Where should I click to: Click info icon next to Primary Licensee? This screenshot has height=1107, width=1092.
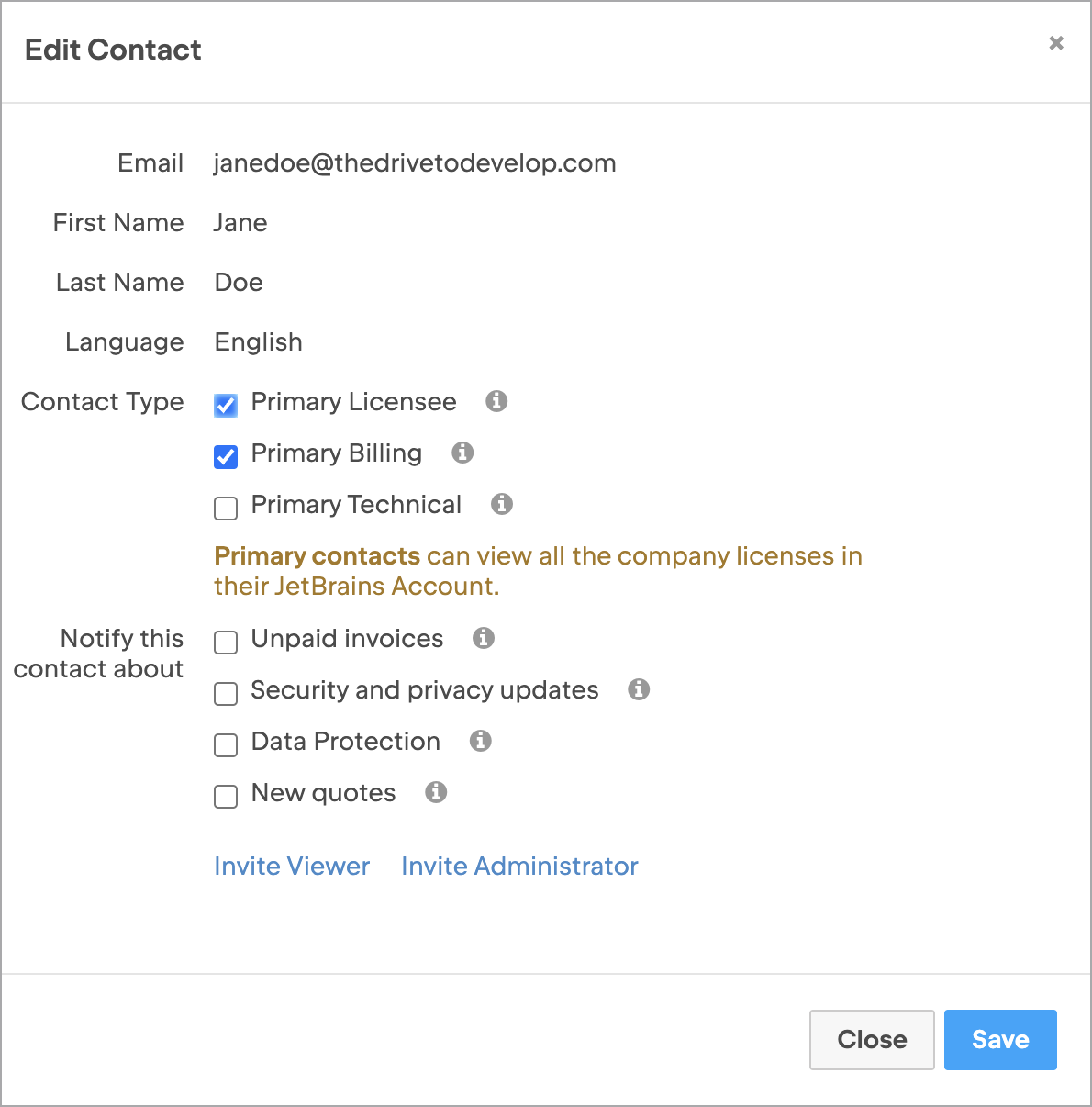coord(496,401)
